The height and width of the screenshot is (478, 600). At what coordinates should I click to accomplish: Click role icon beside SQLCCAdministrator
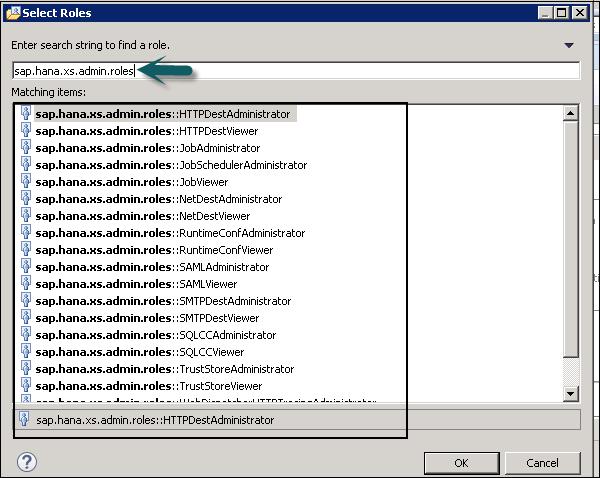tap(26, 334)
